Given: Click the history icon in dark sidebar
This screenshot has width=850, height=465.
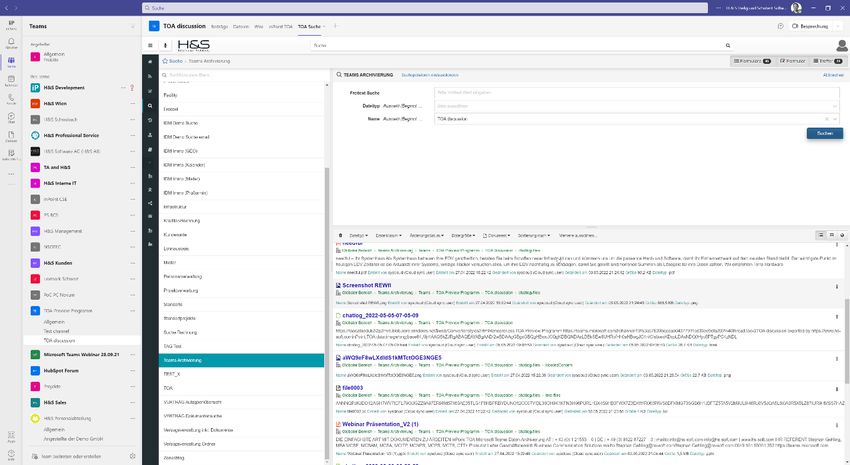Looking at the screenshot, I should click(150, 120).
